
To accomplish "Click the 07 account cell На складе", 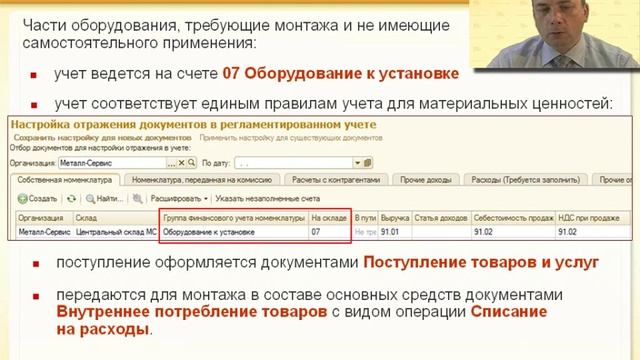I will 329,232.
